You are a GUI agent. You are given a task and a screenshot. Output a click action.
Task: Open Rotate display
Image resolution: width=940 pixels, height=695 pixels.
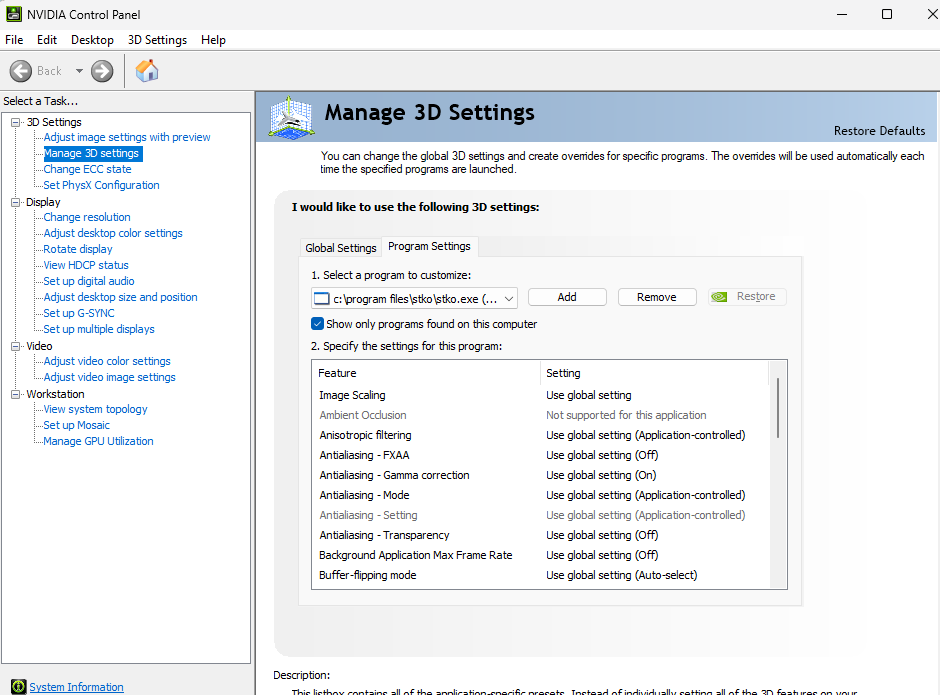(78, 249)
